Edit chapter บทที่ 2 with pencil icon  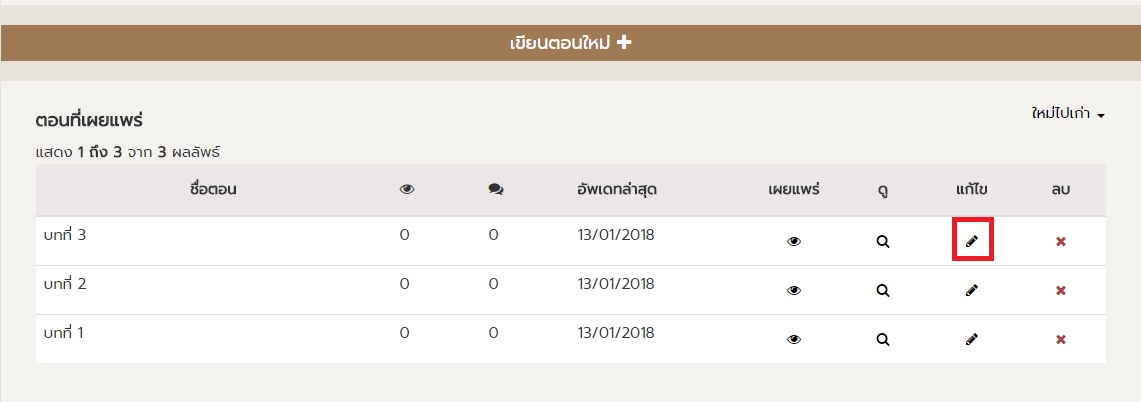point(971,290)
